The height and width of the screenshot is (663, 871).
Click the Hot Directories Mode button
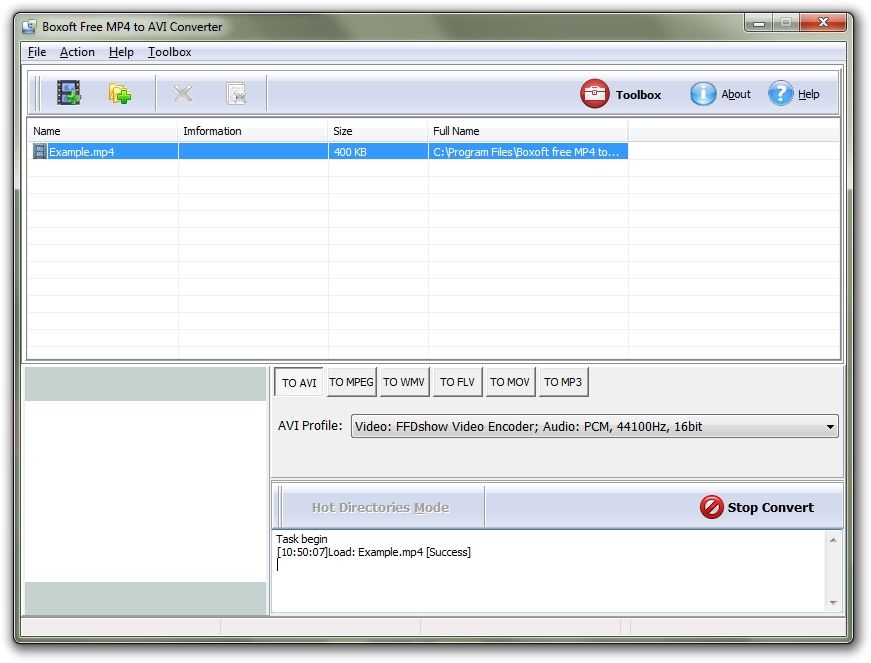[x=381, y=507]
